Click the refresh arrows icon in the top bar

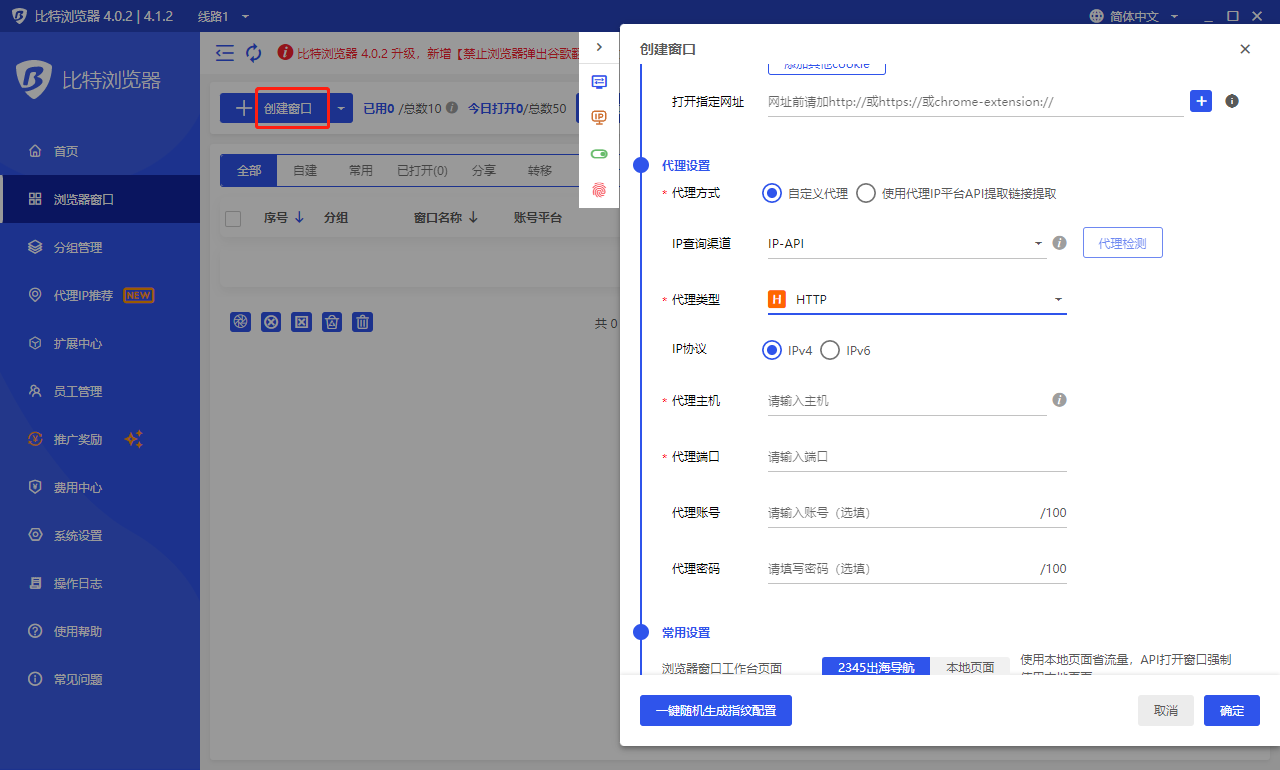(254, 52)
